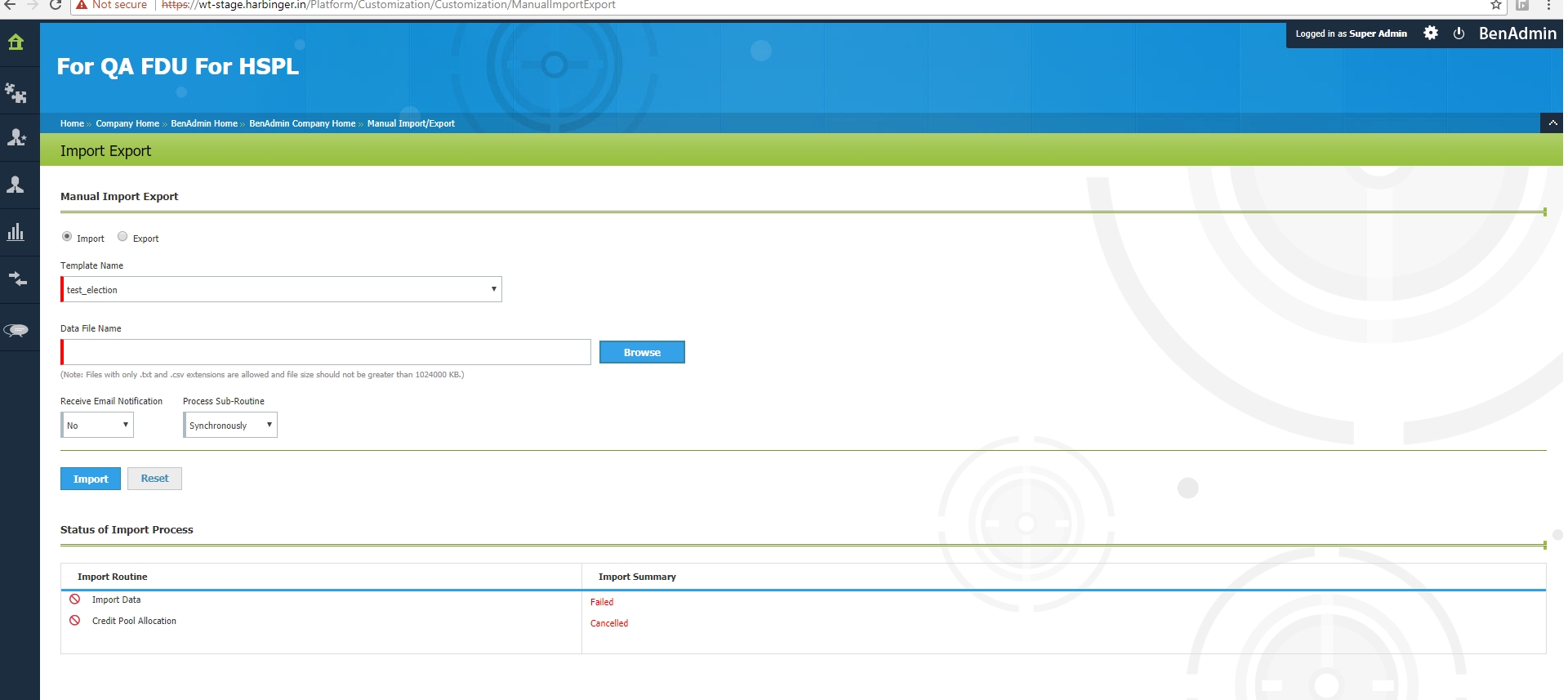This screenshot has width=1568, height=700.
Task: Click the Import Summary column header
Action: (637, 577)
